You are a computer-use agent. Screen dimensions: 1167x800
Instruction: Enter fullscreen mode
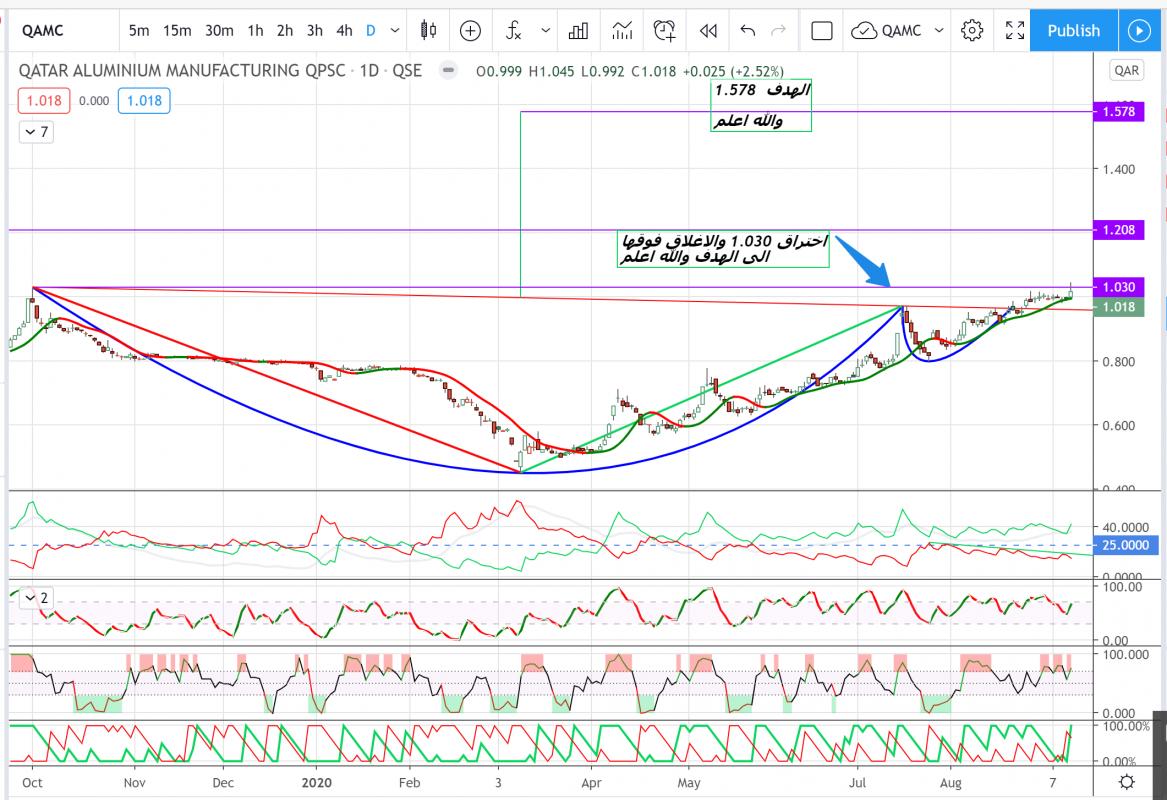[x=1014, y=30]
